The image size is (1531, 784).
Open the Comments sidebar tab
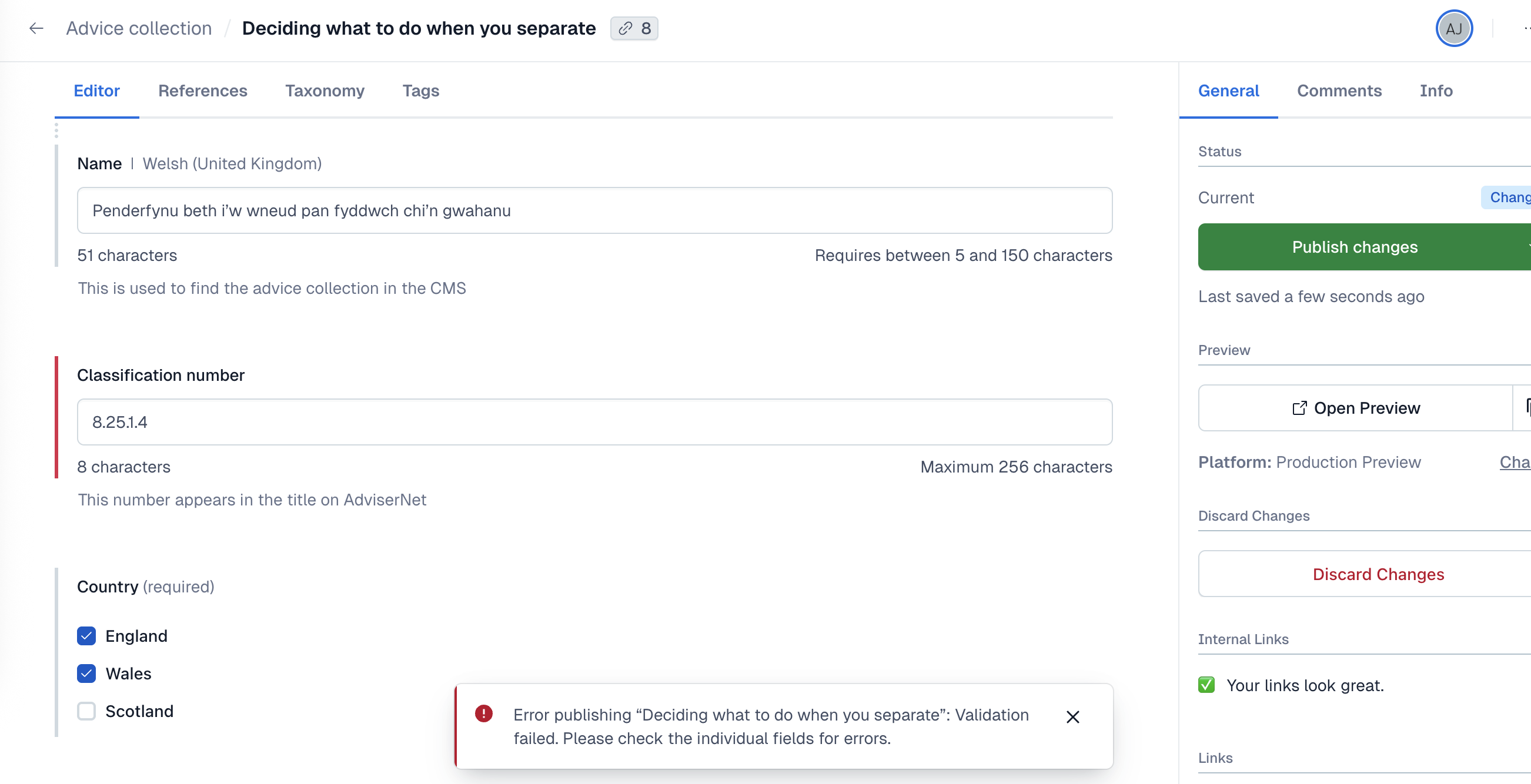coord(1339,91)
